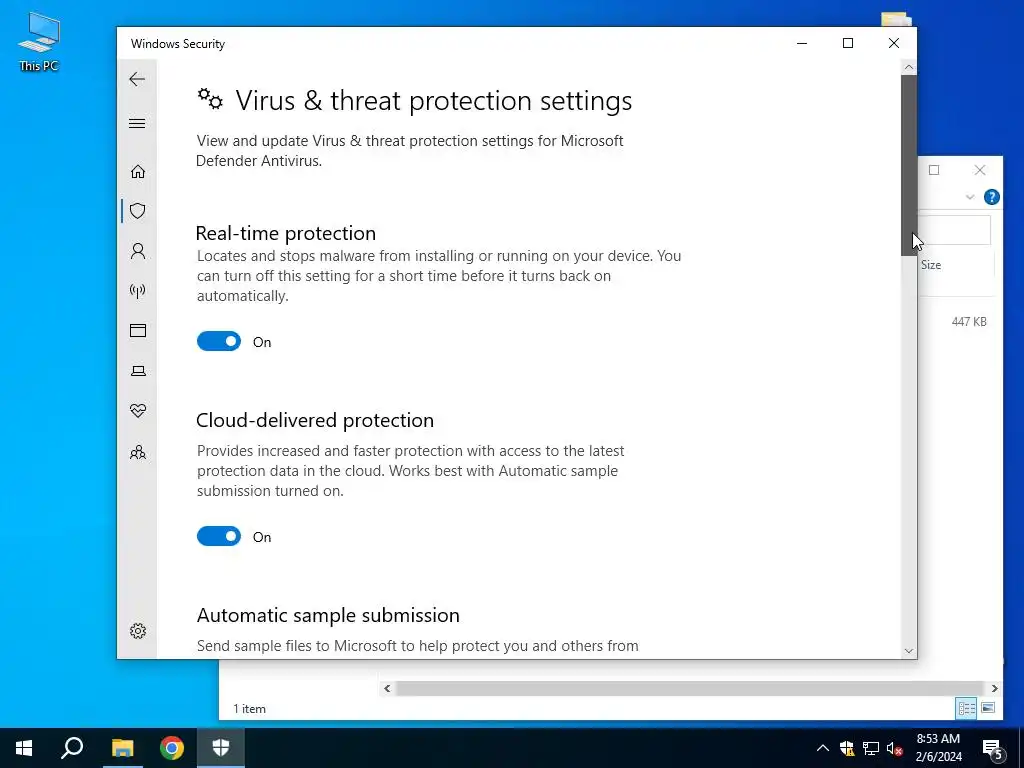This screenshot has width=1024, height=768.
Task: Switch to details view in File Explorer
Action: coord(966,708)
